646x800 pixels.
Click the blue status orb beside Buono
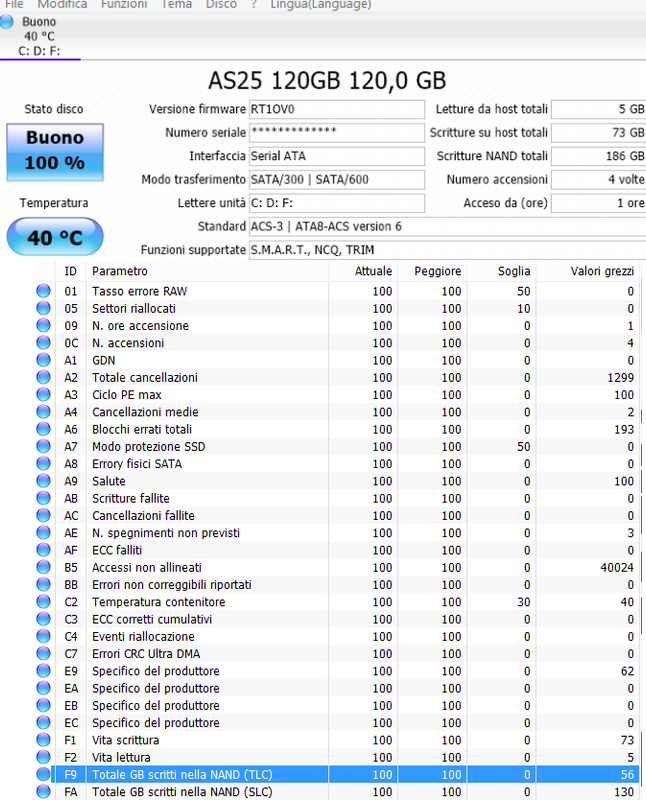pos(7,21)
